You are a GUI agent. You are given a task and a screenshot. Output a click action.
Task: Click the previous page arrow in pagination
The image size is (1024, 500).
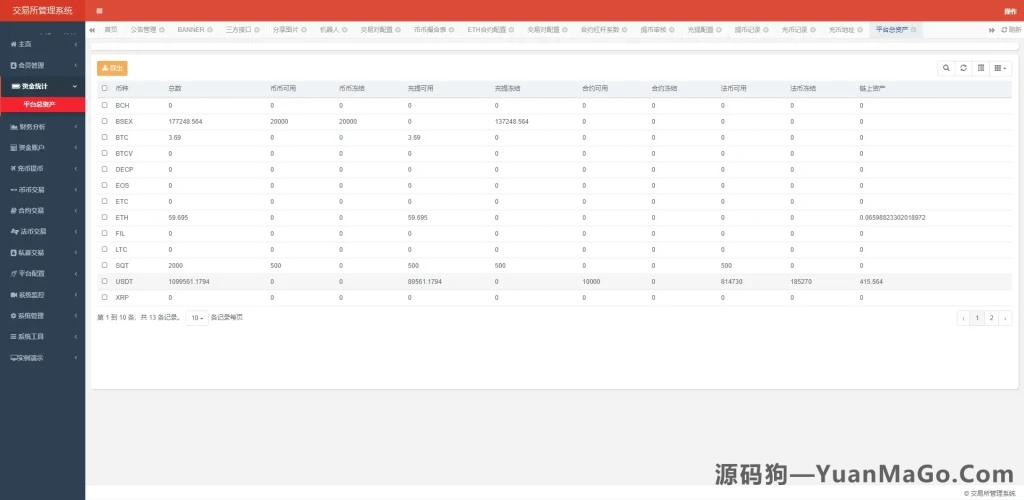click(x=963, y=318)
